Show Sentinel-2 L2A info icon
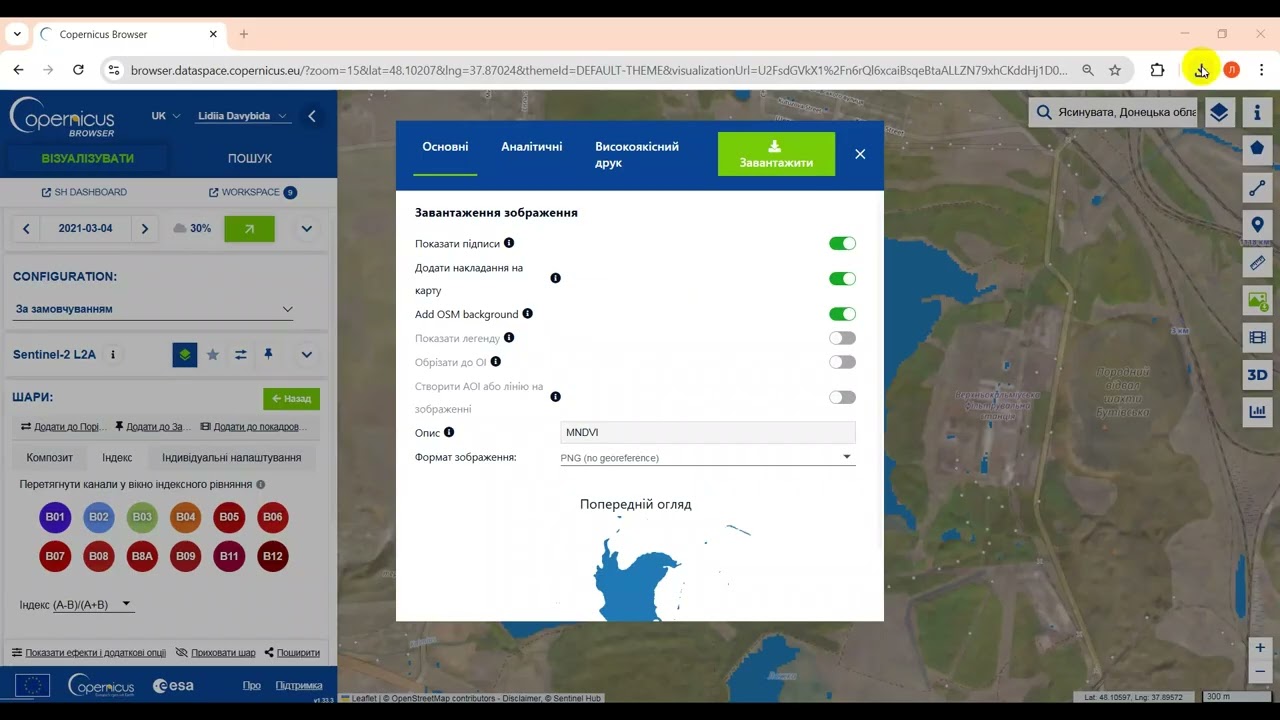The width and height of the screenshot is (1280, 720). coord(113,354)
